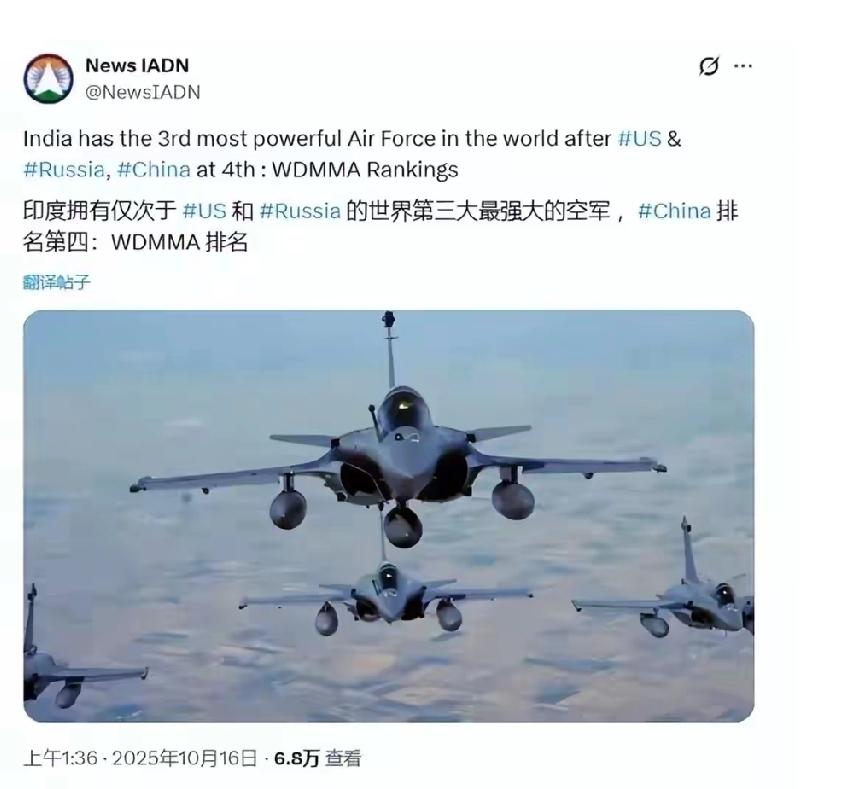847x789 pixels.
Task: Open the fighter jets photo
Action: pos(389,516)
